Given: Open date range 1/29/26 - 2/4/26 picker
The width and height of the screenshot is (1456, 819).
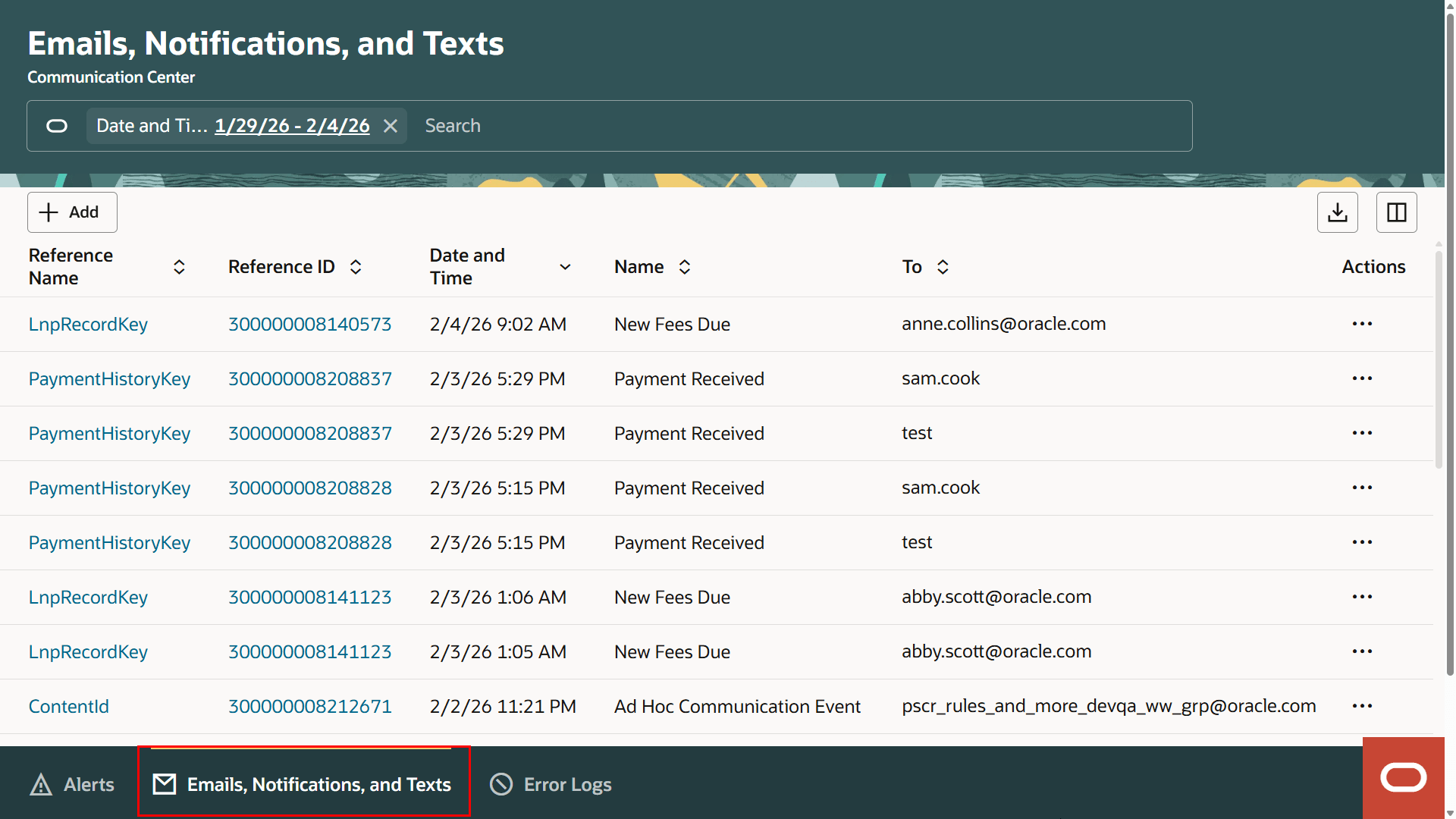Looking at the screenshot, I should click(x=292, y=126).
